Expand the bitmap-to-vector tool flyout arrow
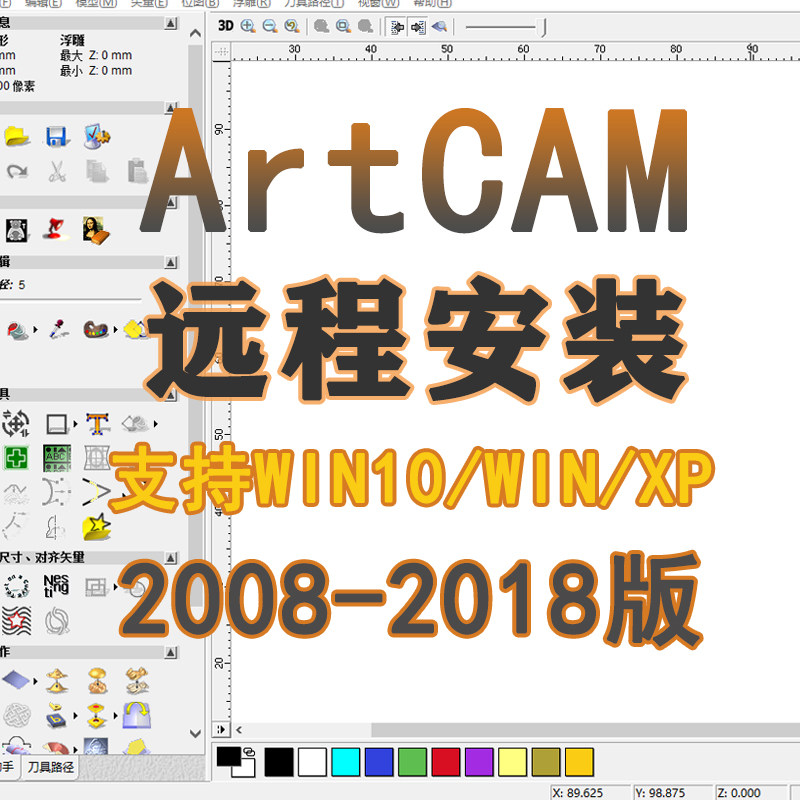The image size is (800, 800). pos(156,423)
